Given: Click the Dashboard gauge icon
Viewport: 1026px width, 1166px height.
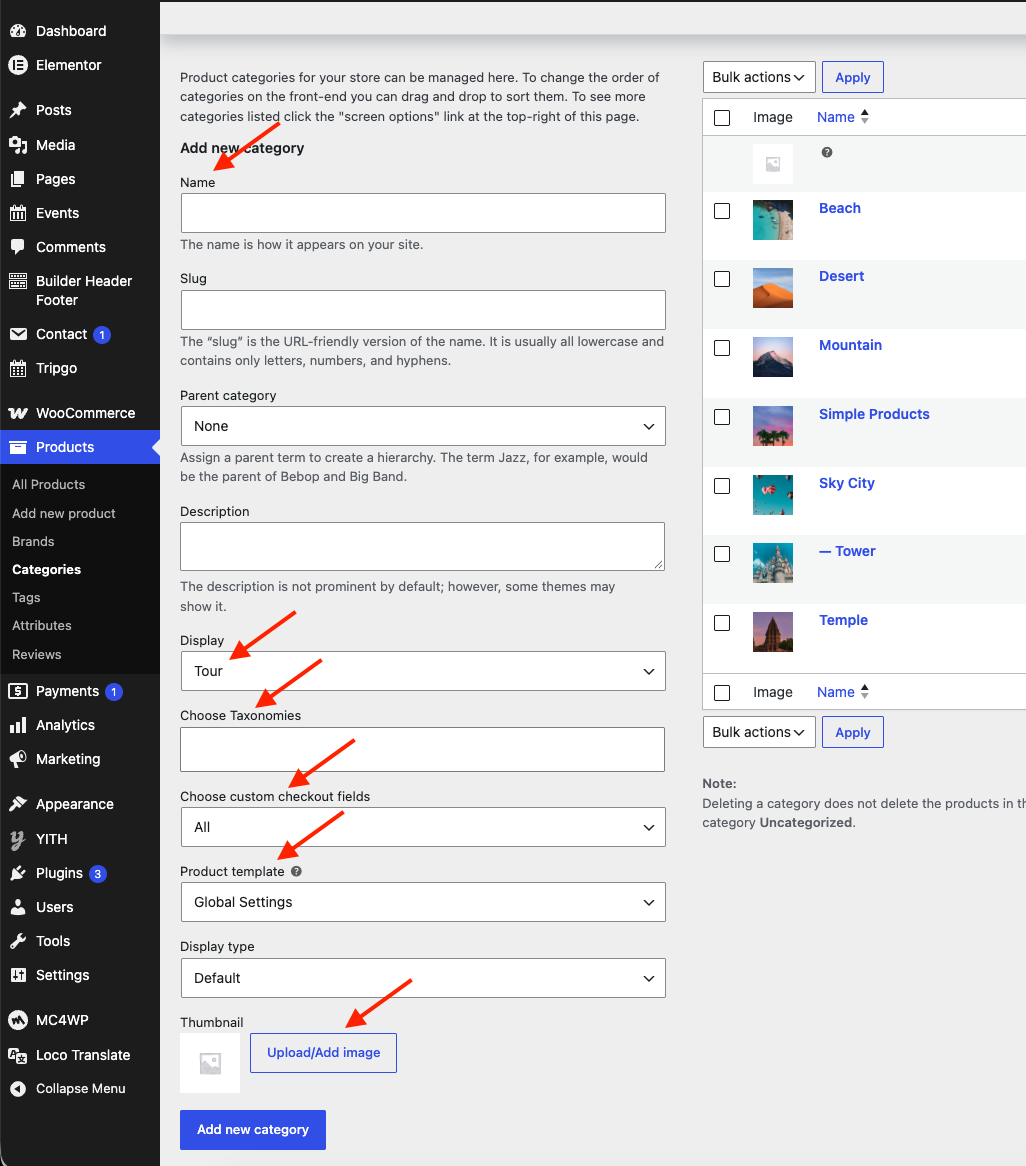Looking at the screenshot, I should click(18, 31).
